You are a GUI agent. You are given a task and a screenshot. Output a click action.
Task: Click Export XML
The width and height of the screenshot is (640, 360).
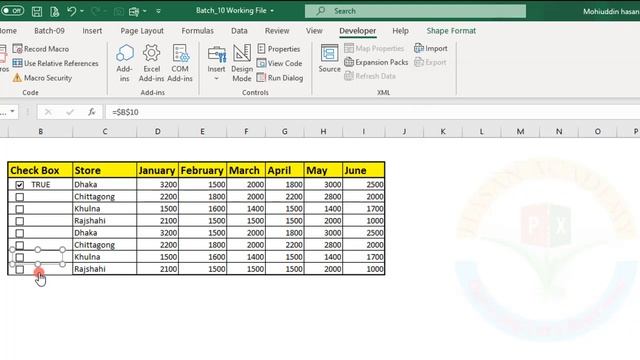[430, 62]
